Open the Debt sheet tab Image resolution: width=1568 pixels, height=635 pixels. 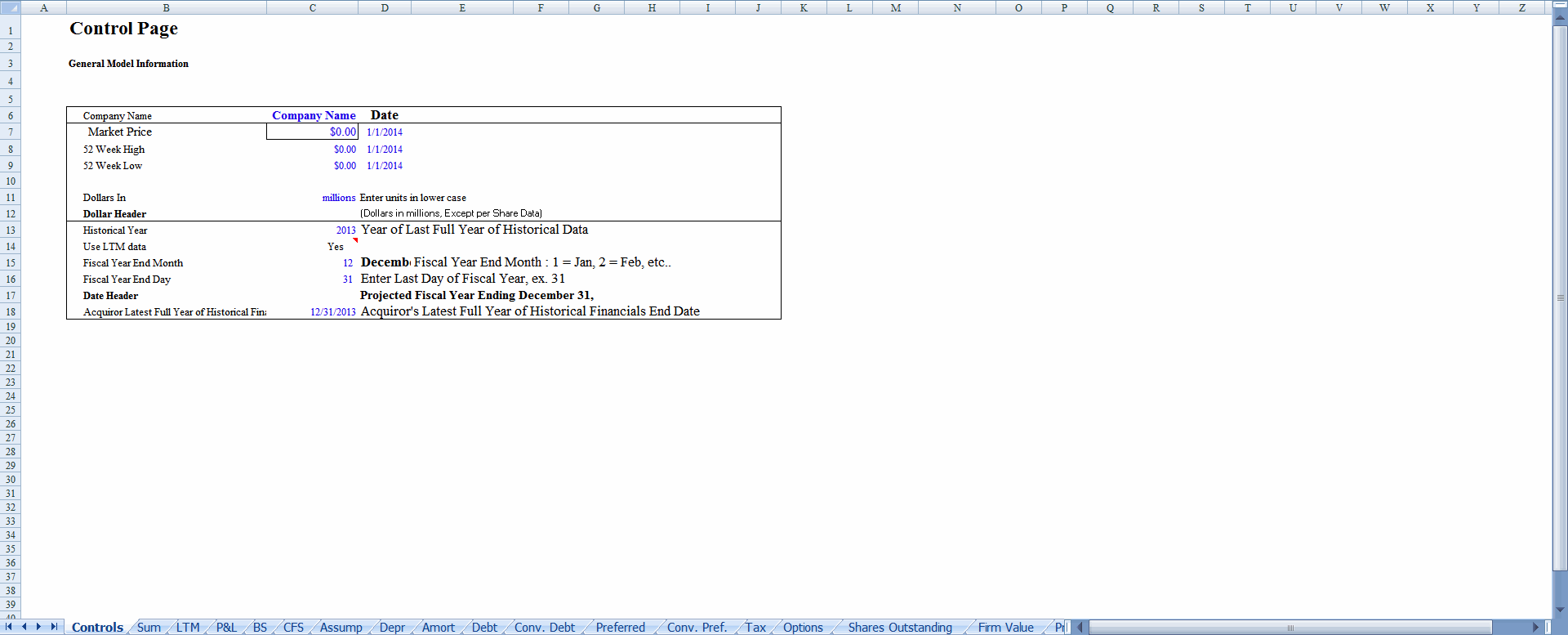click(x=484, y=628)
